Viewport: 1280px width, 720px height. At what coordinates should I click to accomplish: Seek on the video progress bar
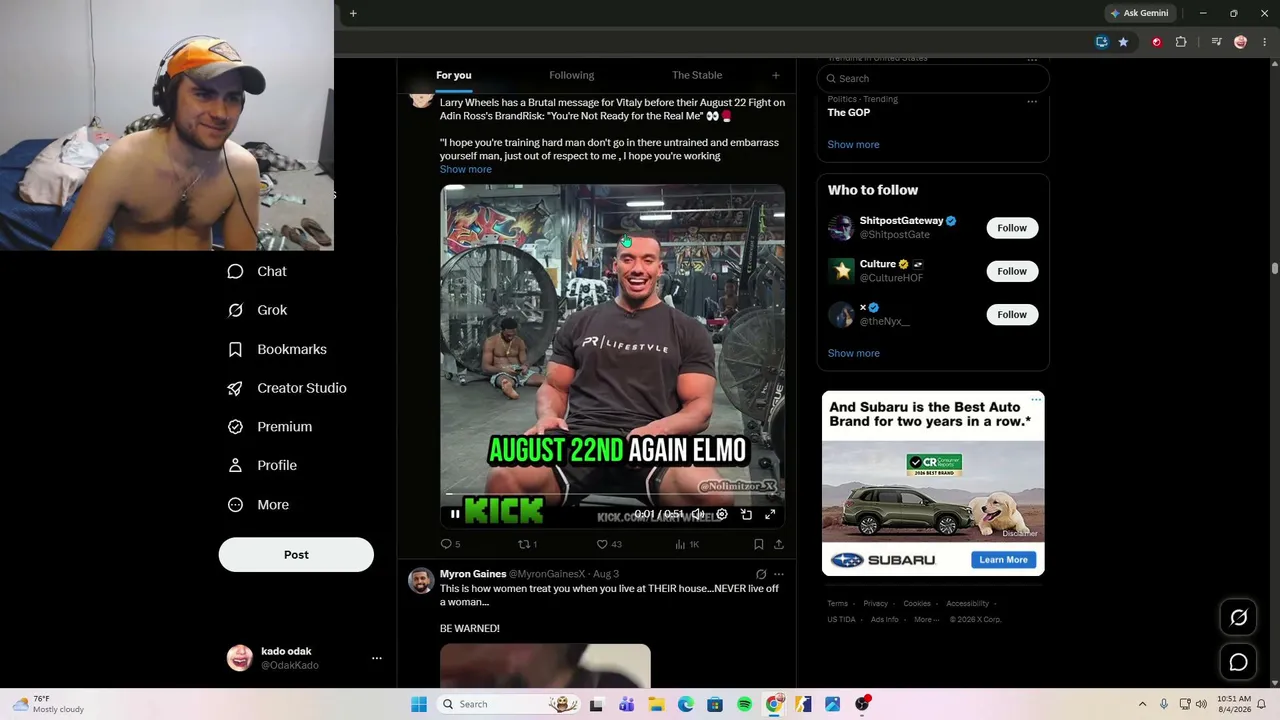click(612, 495)
